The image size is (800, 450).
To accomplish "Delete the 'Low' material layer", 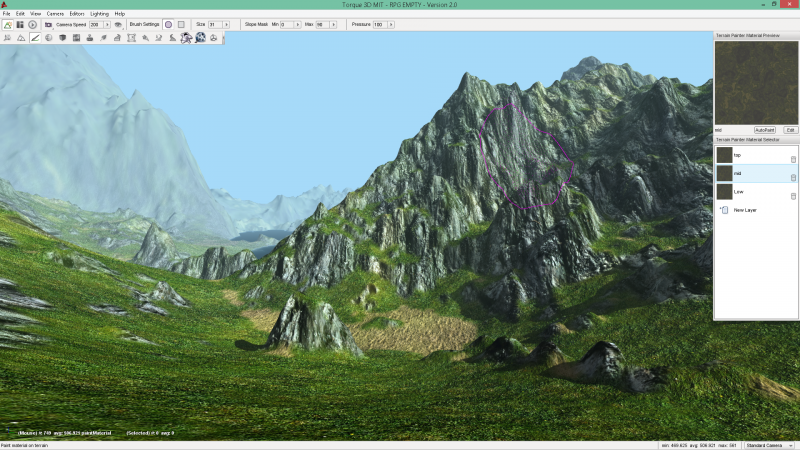I will [793, 194].
